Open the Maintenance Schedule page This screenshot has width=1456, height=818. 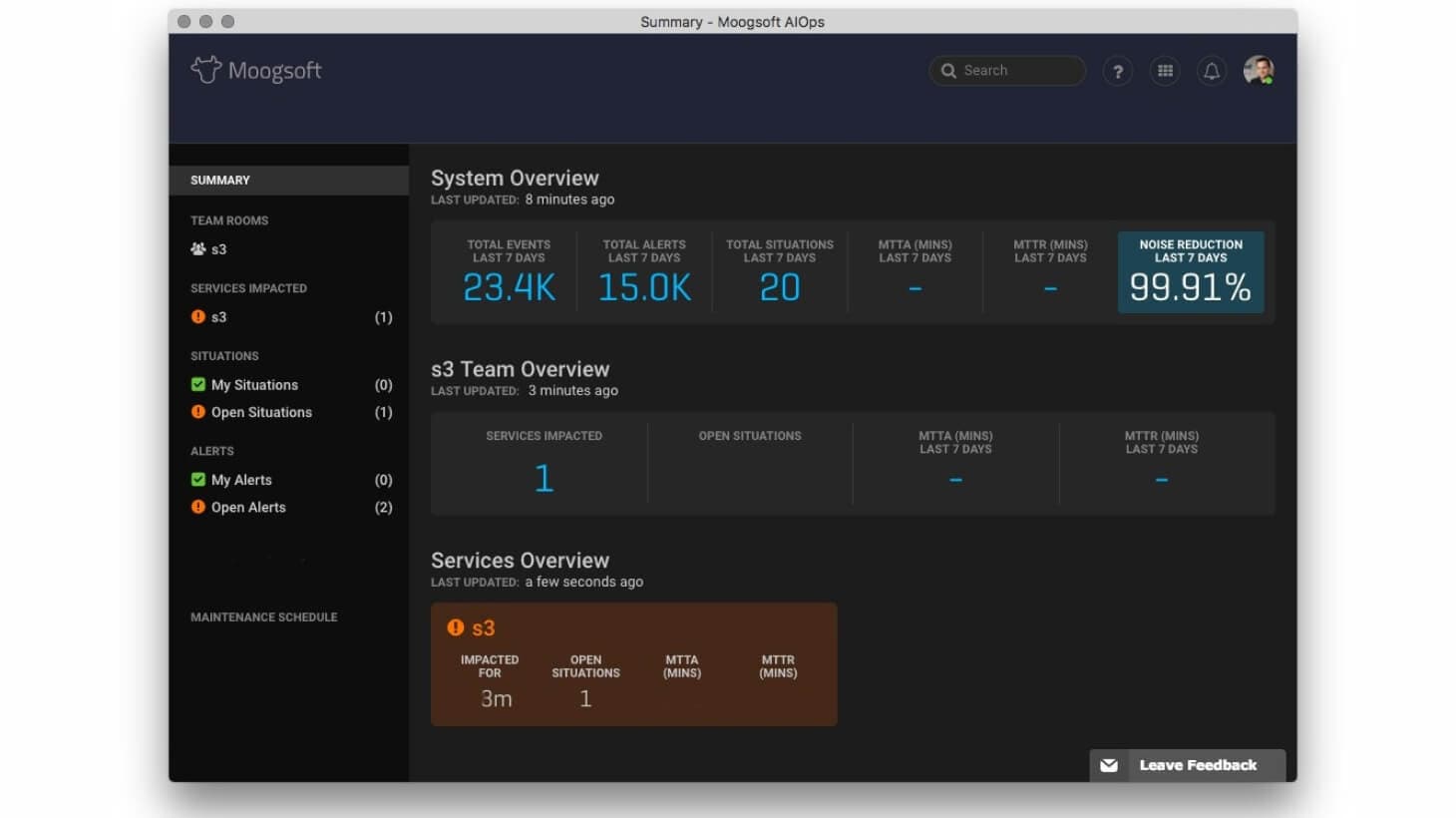coord(263,616)
